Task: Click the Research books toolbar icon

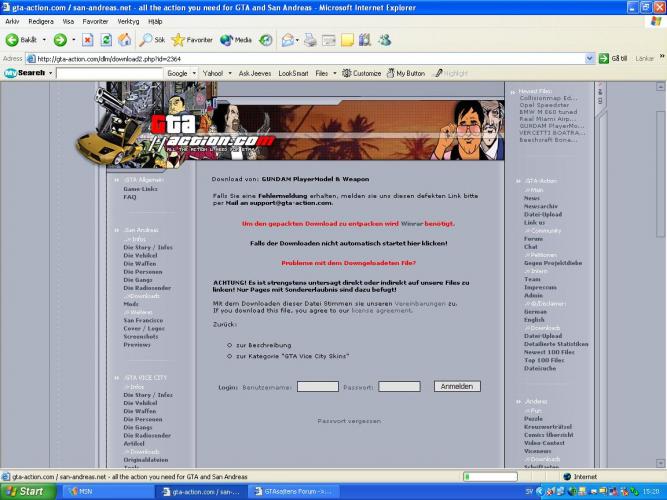Action: [x=365, y=40]
